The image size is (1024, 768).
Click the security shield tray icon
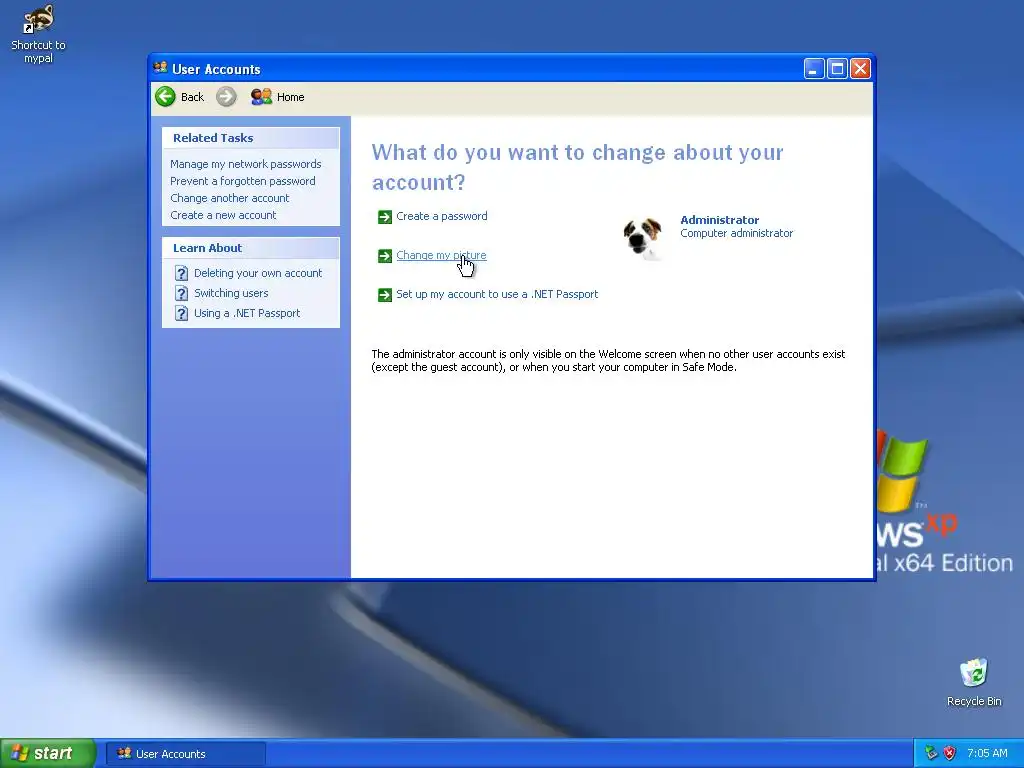[950, 753]
